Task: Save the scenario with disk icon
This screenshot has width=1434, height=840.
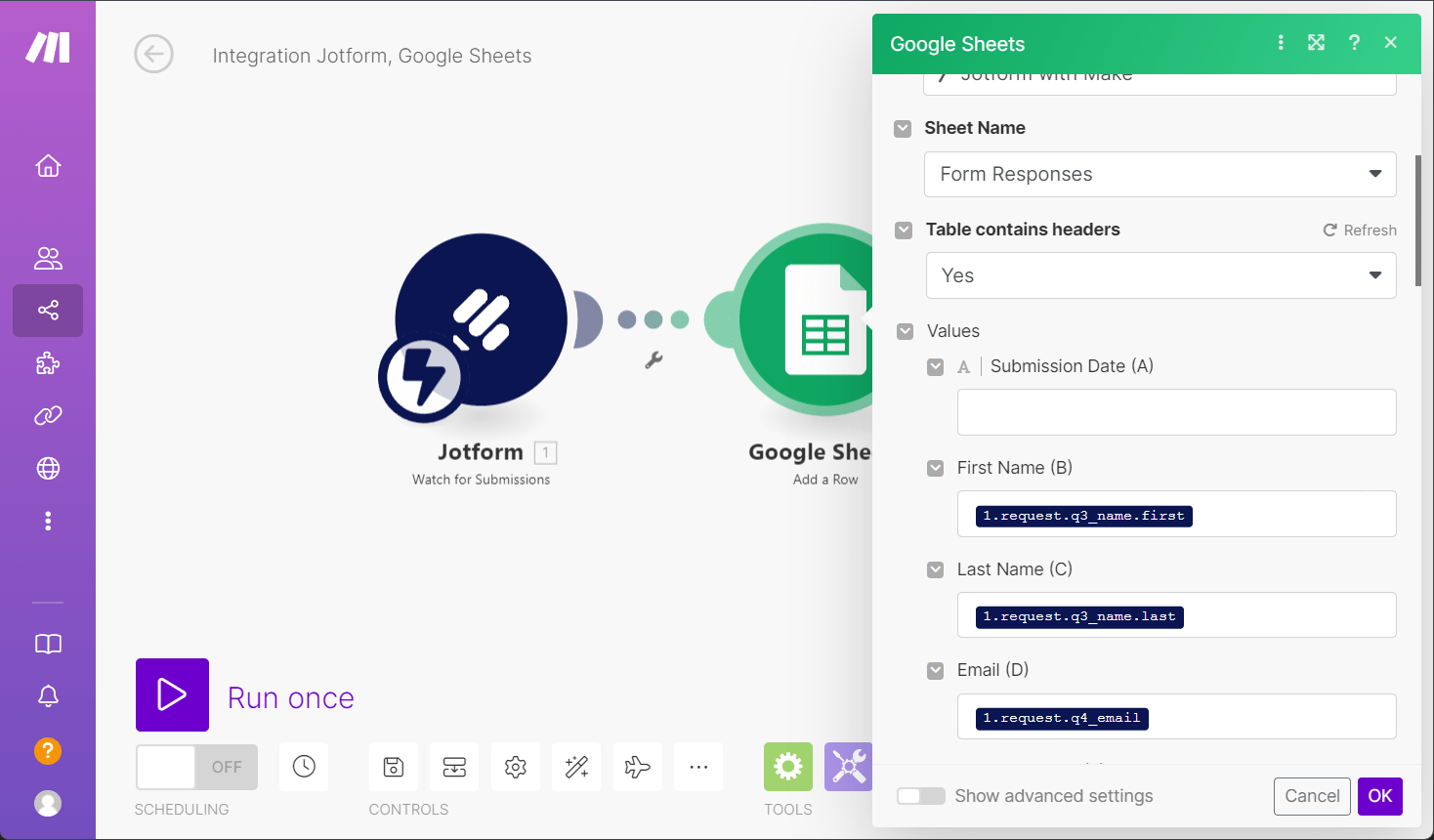Action: (x=394, y=767)
